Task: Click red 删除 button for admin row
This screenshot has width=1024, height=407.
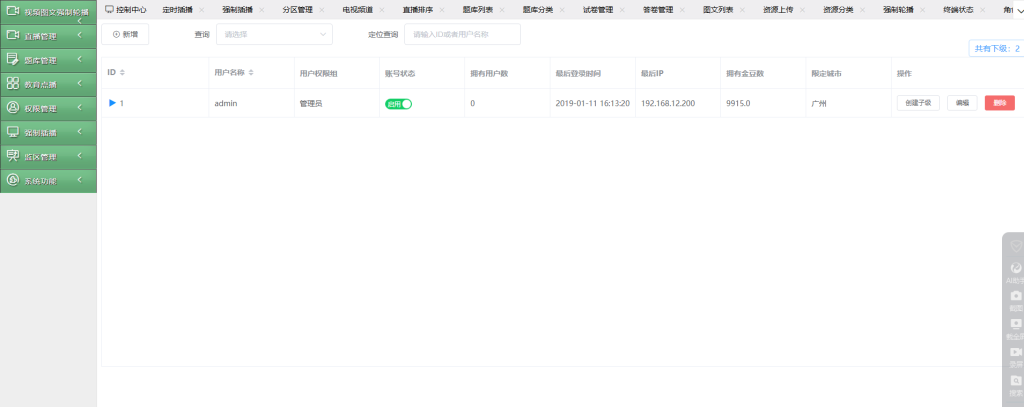Action: 1000,103
